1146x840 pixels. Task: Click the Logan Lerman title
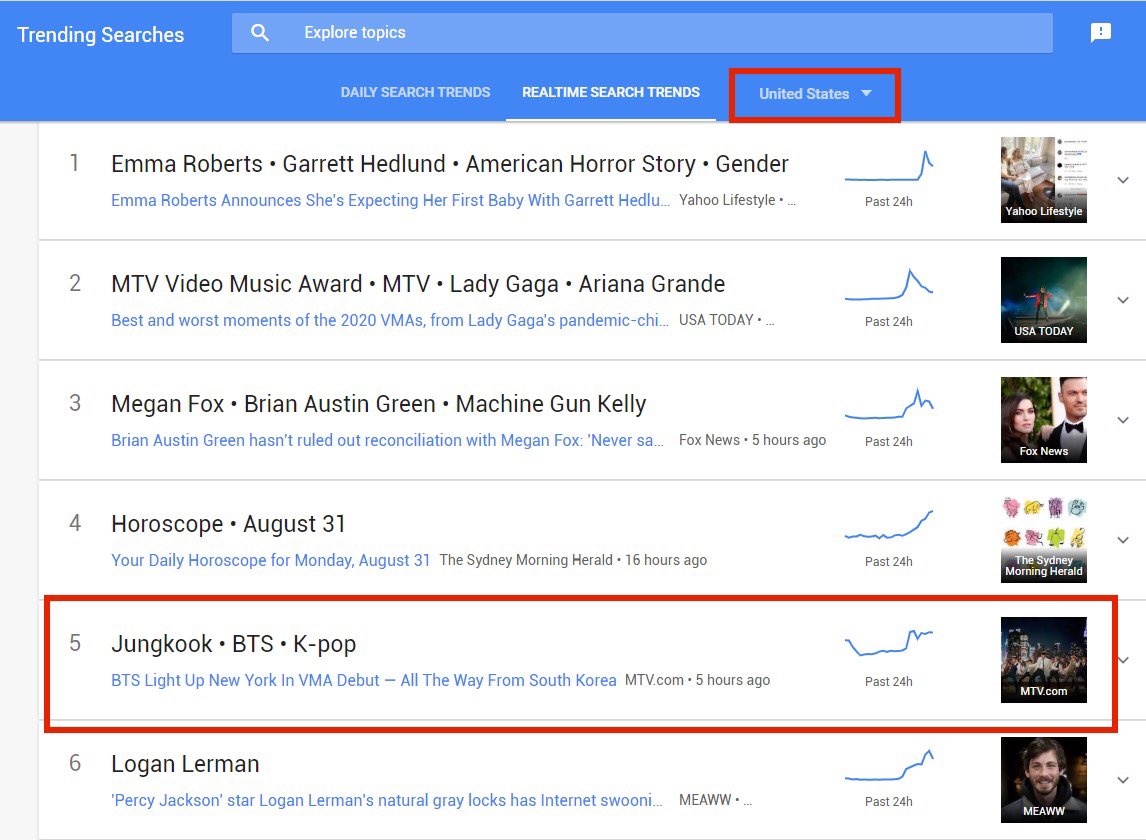[x=185, y=763]
